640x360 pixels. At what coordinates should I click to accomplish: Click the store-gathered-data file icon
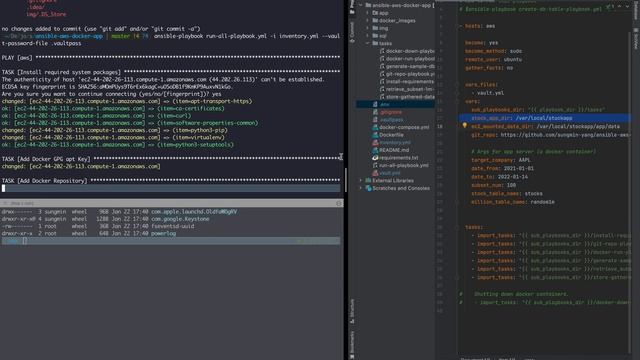[382, 97]
